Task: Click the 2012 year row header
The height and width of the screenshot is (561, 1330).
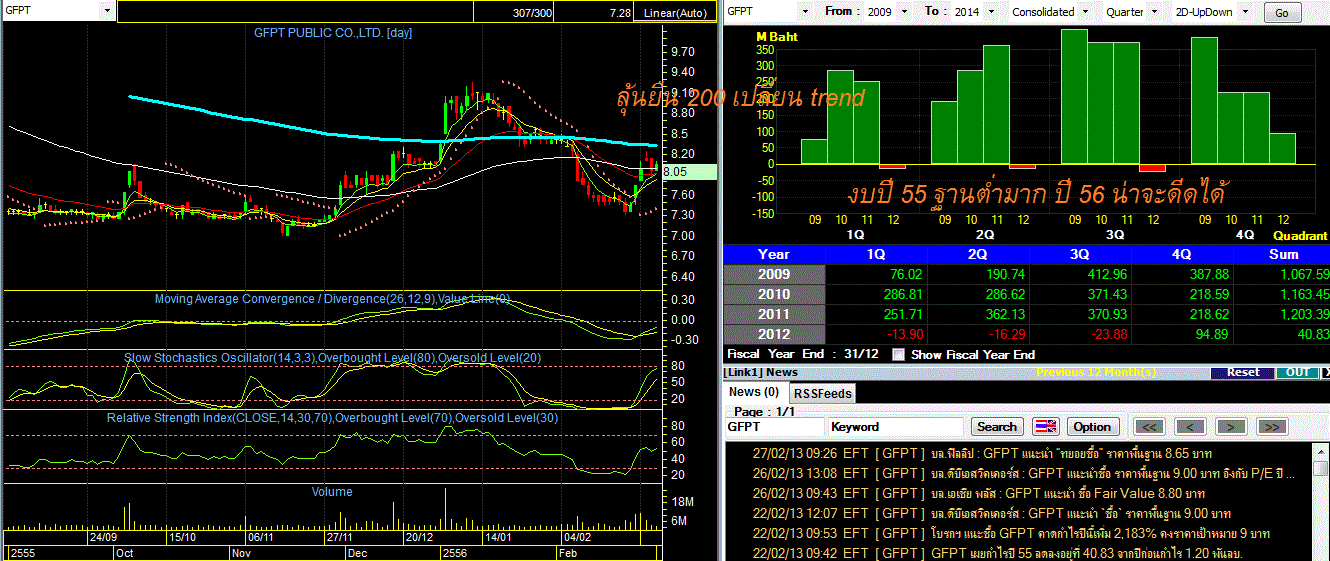Action: pyautogui.click(x=774, y=334)
